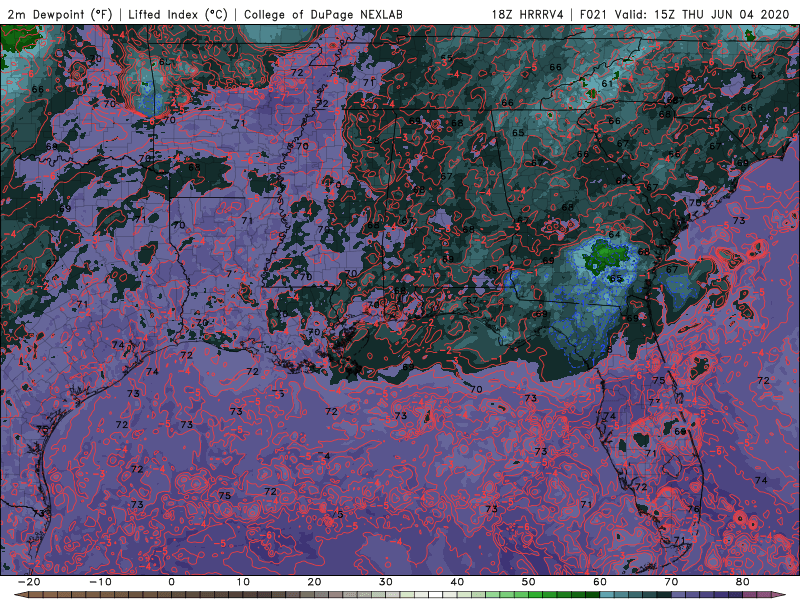Screen dimensions: 800x600
Task: Click the "50" colorbar scale label
Action: [529, 582]
